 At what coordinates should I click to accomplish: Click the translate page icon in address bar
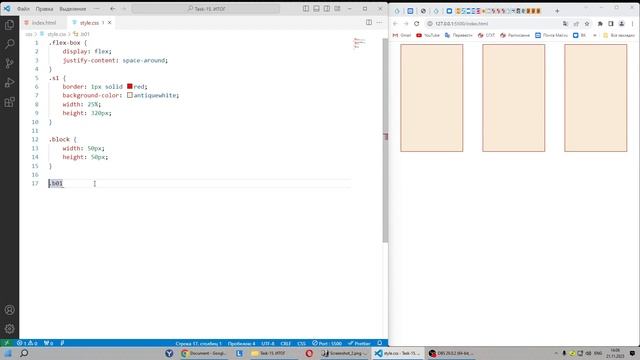[x=565, y=24]
